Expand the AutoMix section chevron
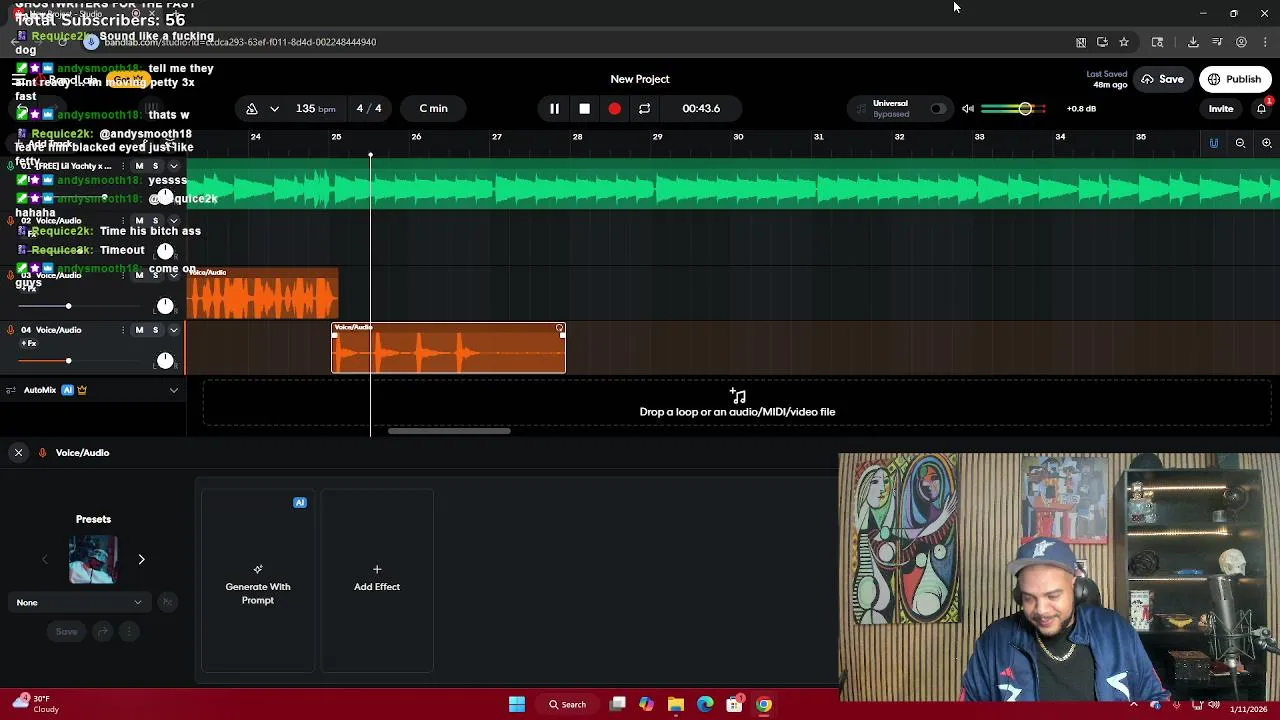Viewport: 1280px width, 720px height. (173, 390)
